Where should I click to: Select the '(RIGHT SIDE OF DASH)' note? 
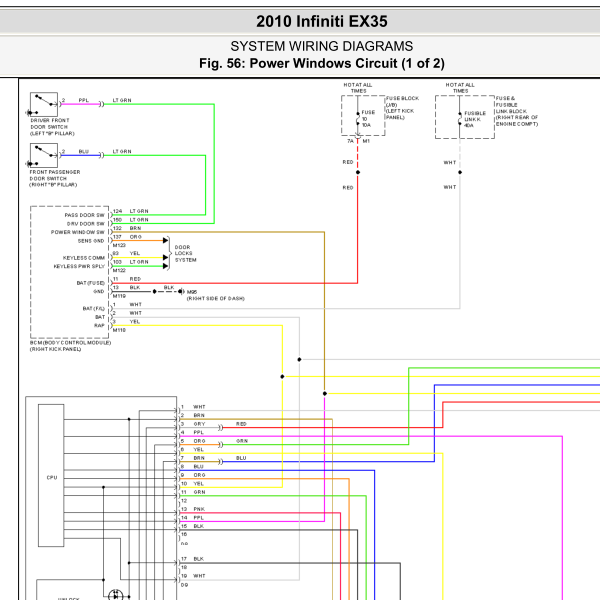[215, 298]
